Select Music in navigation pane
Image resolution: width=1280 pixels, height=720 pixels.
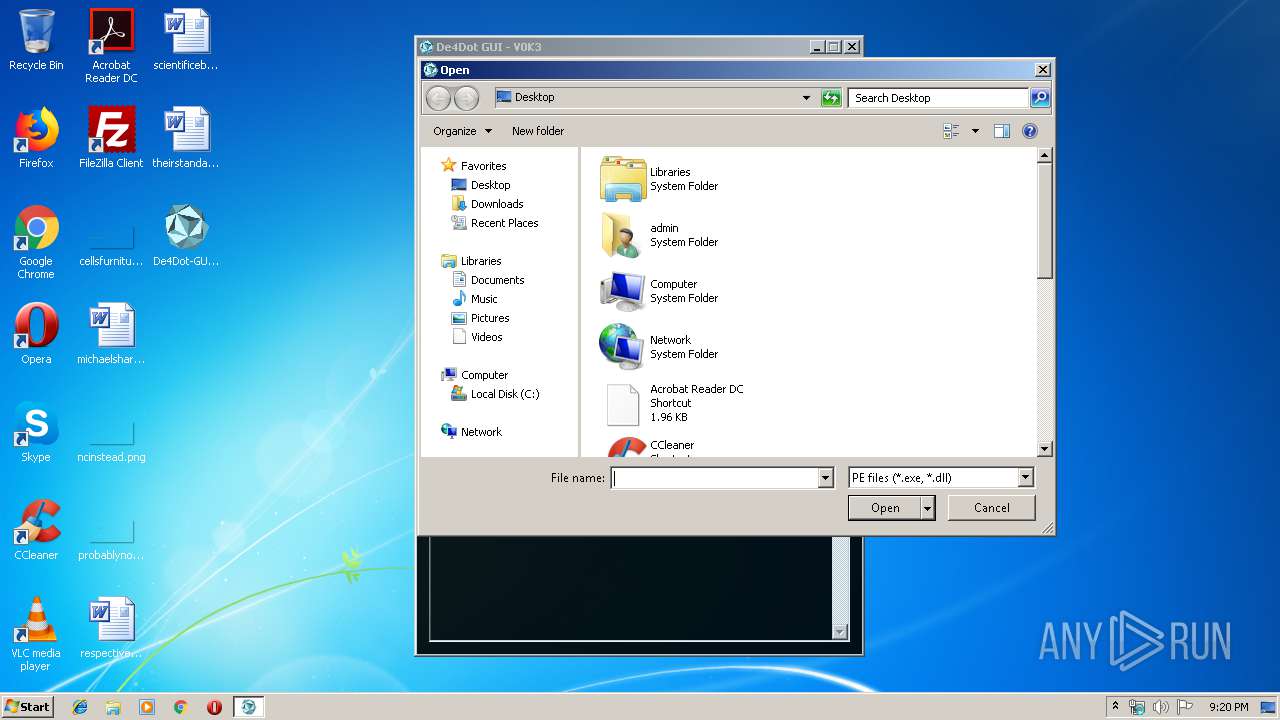474,299
